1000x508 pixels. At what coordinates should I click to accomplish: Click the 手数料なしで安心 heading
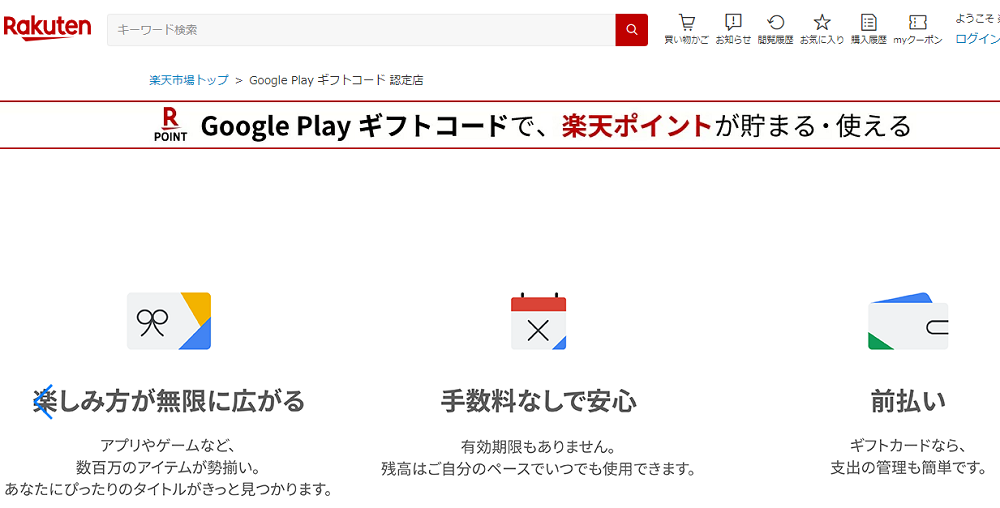[538, 402]
